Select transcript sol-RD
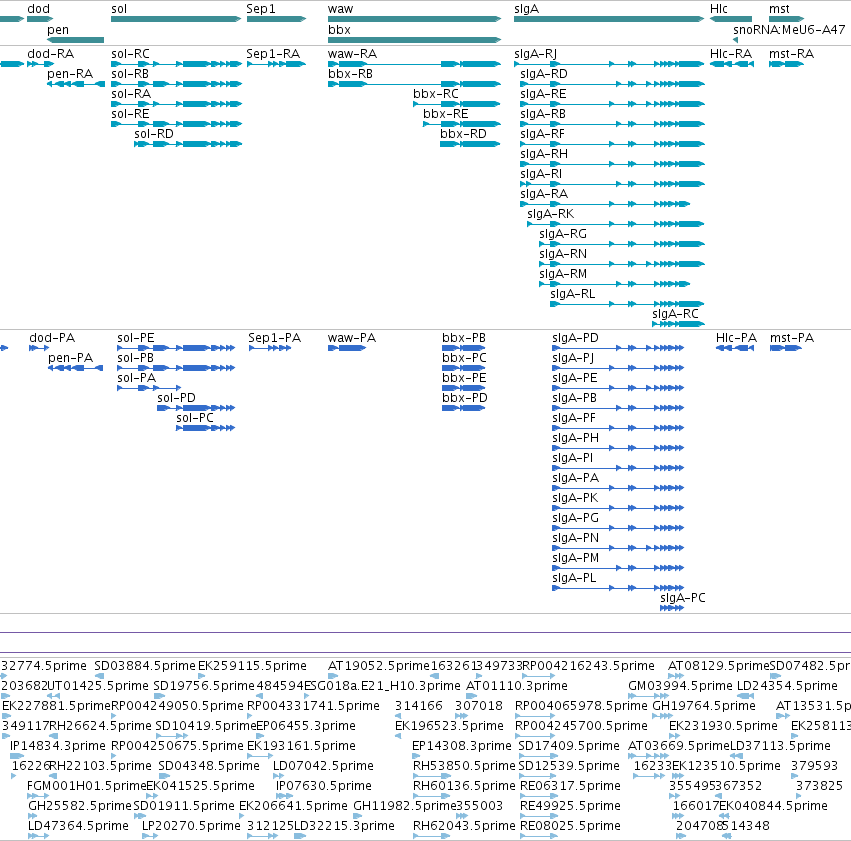851x841 pixels. coord(154,133)
